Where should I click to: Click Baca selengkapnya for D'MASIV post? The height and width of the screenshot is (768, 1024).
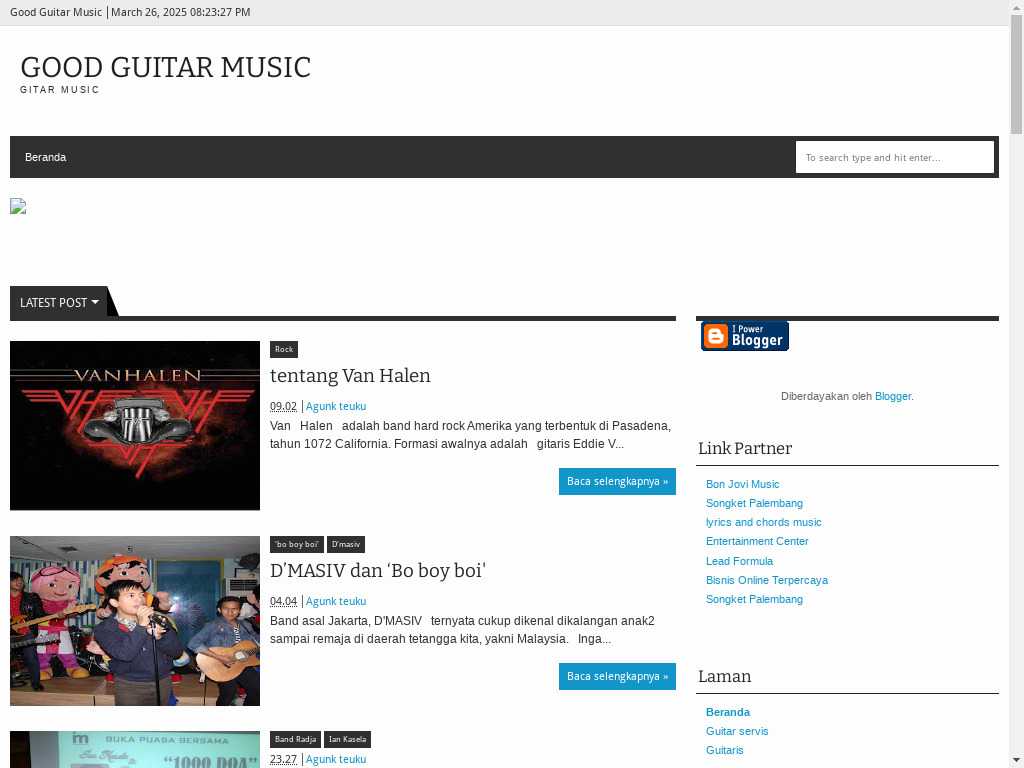(617, 677)
